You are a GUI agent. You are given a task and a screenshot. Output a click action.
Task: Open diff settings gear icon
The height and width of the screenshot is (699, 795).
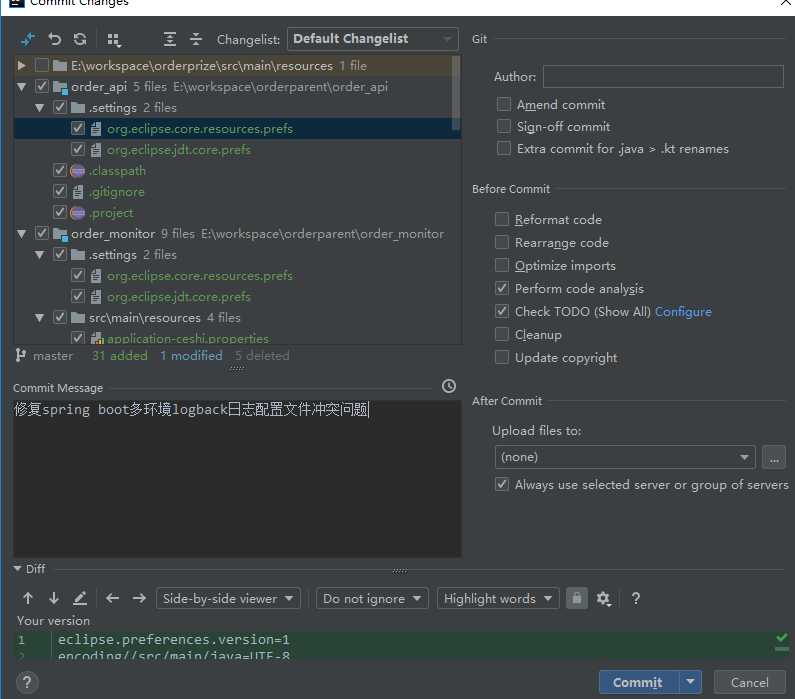tap(603, 599)
